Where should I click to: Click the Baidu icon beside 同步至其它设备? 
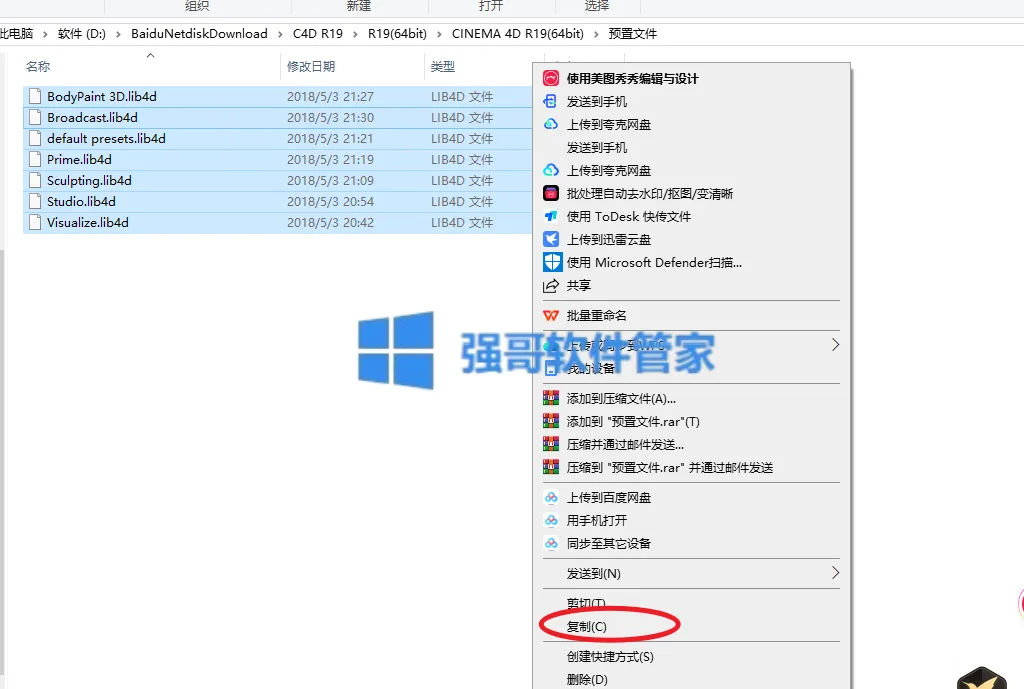[551, 543]
